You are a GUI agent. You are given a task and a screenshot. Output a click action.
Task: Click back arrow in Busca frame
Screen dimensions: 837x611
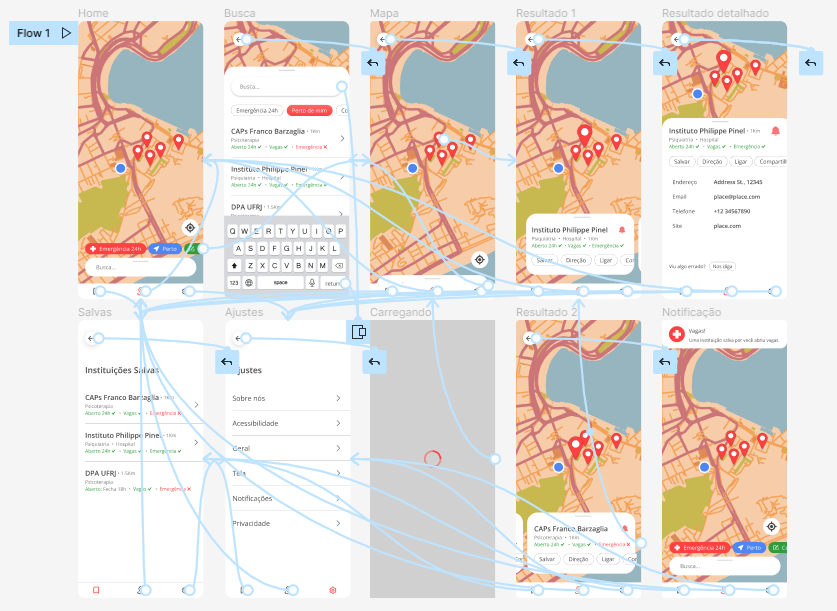coord(238,39)
